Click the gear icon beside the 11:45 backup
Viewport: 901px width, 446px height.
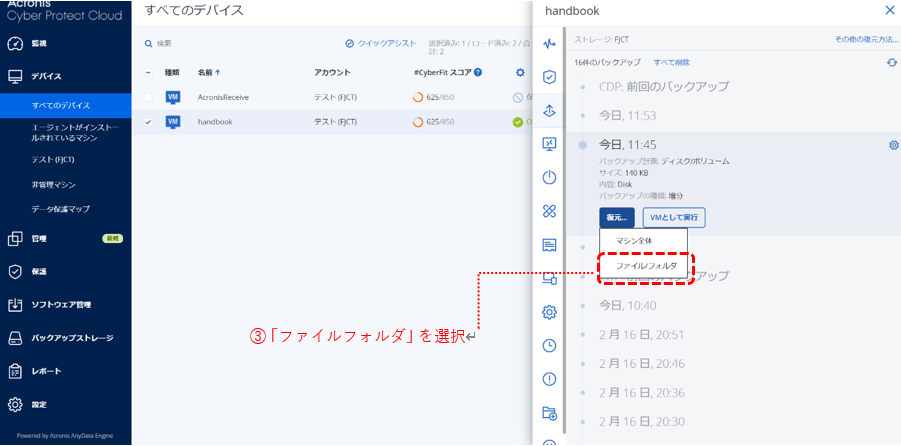[893, 145]
